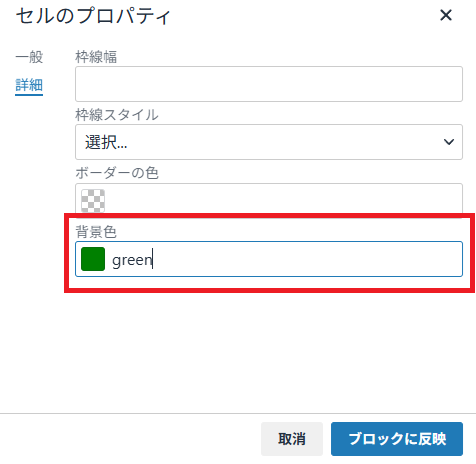
Task: Open the 枠線スタイル dropdown
Action: point(269,142)
